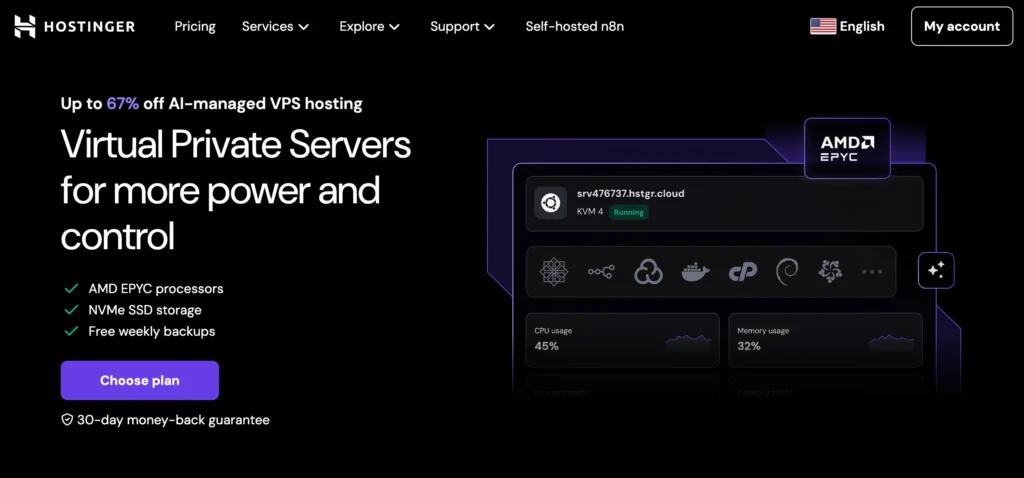The height and width of the screenshot is (478, 1024).
Task: Click the Hostinger logo
Action: (x=74, y=27)
